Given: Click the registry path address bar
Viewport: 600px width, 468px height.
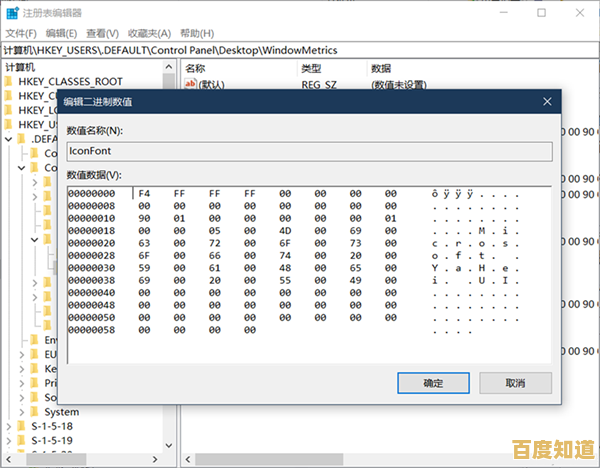Looking at the screenshot, I should 300,49.
